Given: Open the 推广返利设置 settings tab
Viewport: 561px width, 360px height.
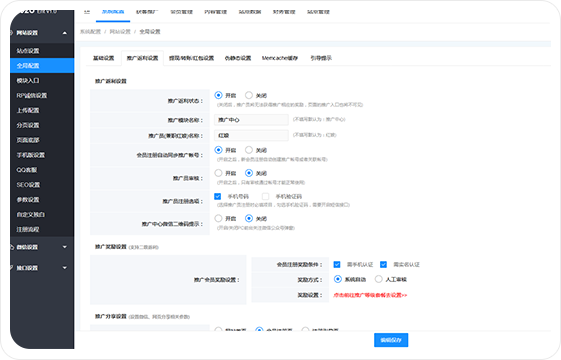Looking at the screenshot, I should tap(142, 58).
